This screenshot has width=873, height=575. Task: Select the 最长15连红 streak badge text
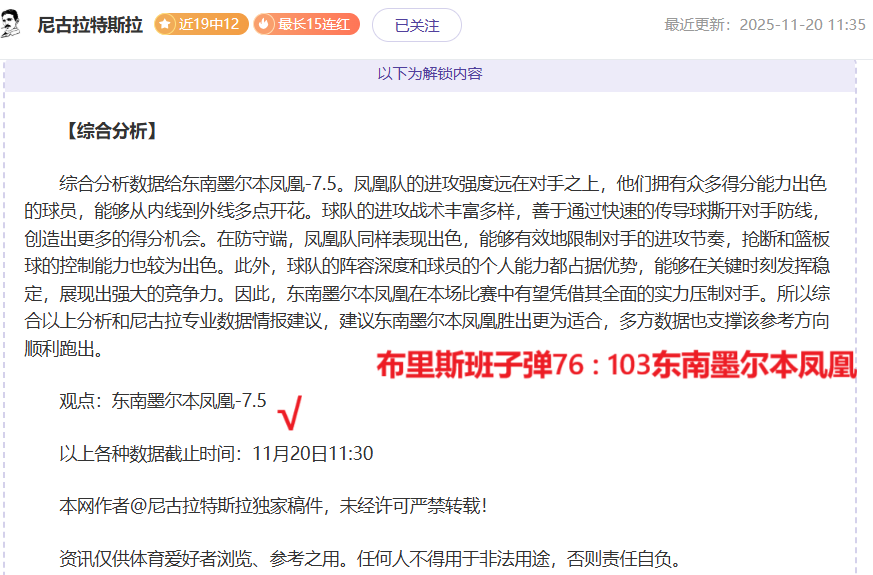click(314, 25)
